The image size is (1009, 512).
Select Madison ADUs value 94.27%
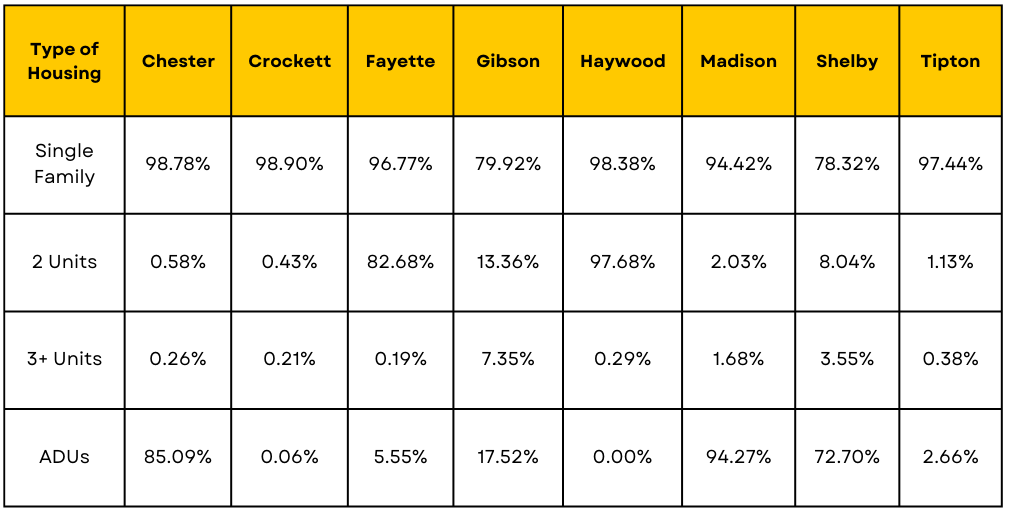coord(738,457)
